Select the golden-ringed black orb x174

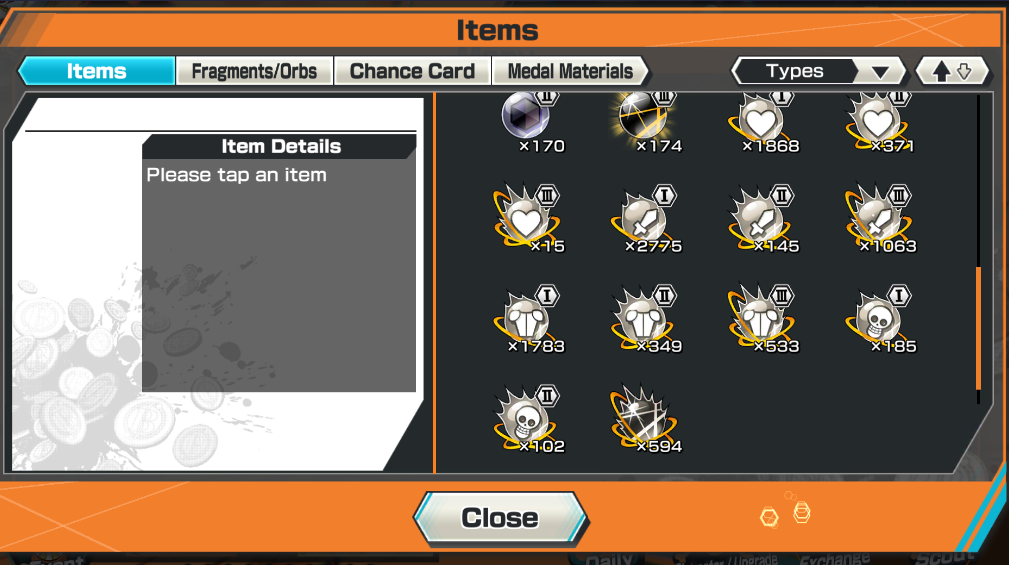coord(647,124)
